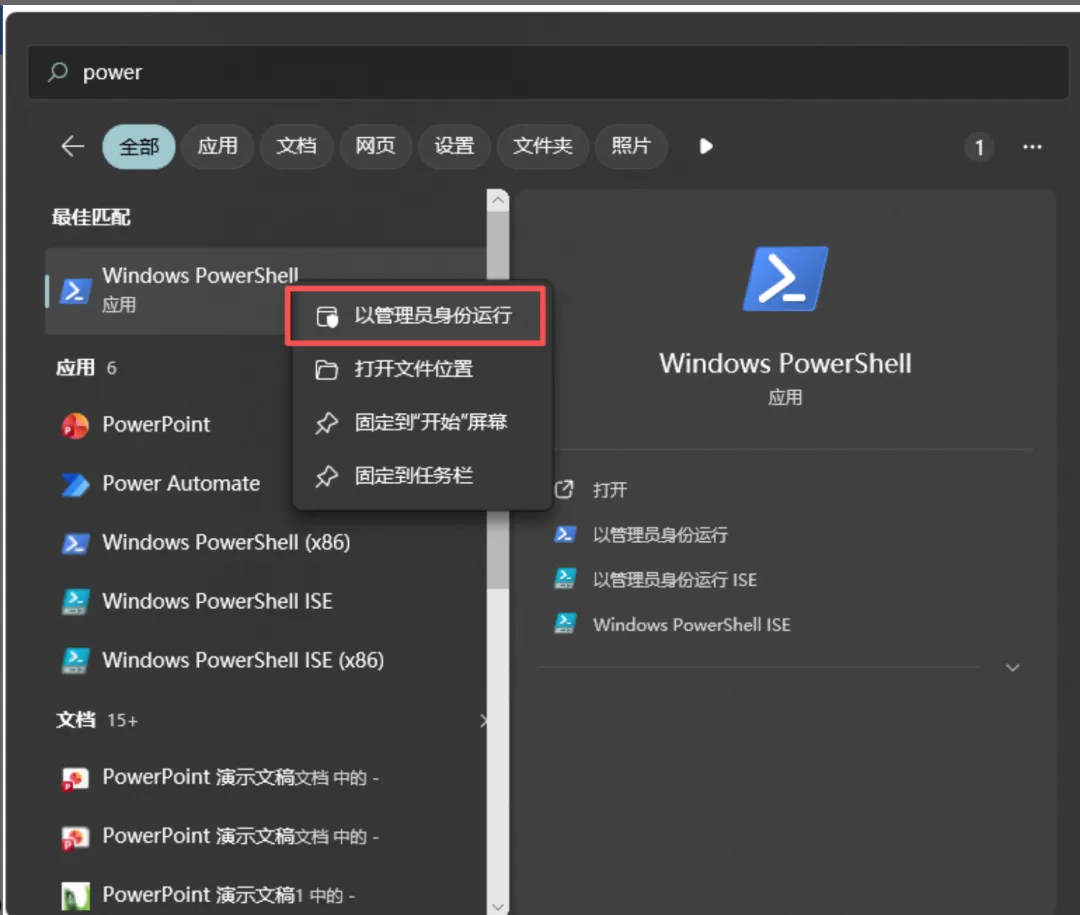The height and width of the screenshot is (915, 1080).
Task: Switch to the 应用 filter tab
Action: (x=218, y=146)
